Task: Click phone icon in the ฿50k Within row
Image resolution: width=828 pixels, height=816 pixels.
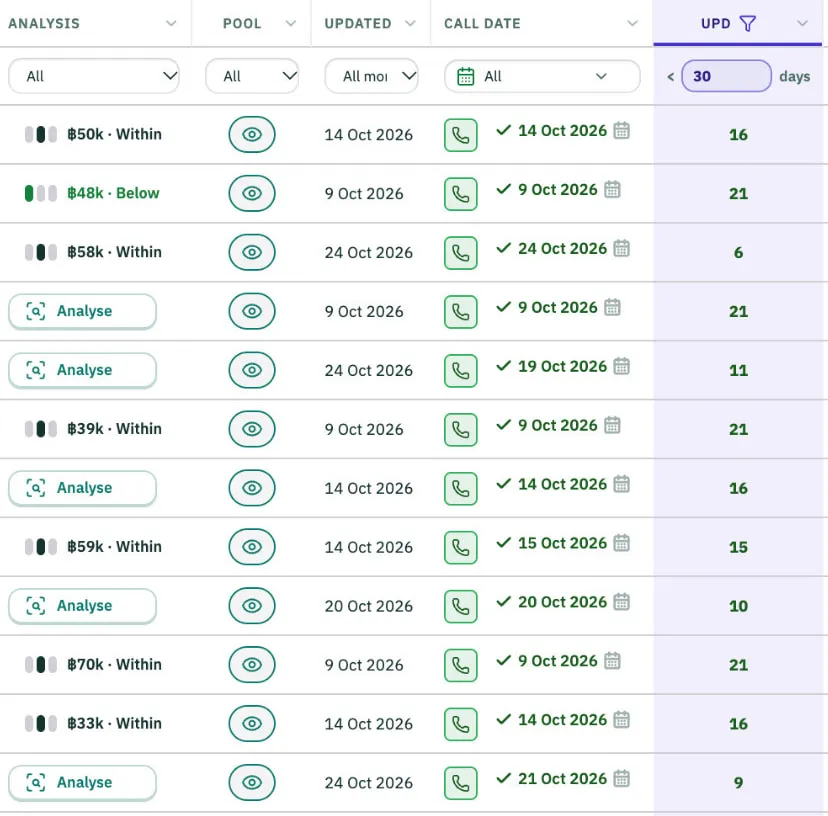Action: click(460, 135)
